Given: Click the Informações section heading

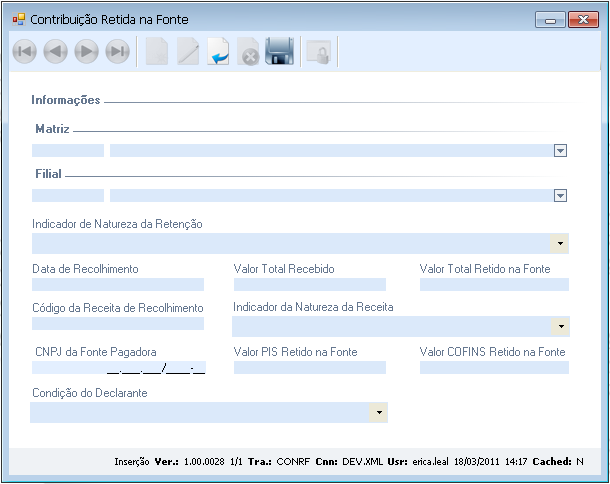Looking at the screenshot, I should coord(66,100).
